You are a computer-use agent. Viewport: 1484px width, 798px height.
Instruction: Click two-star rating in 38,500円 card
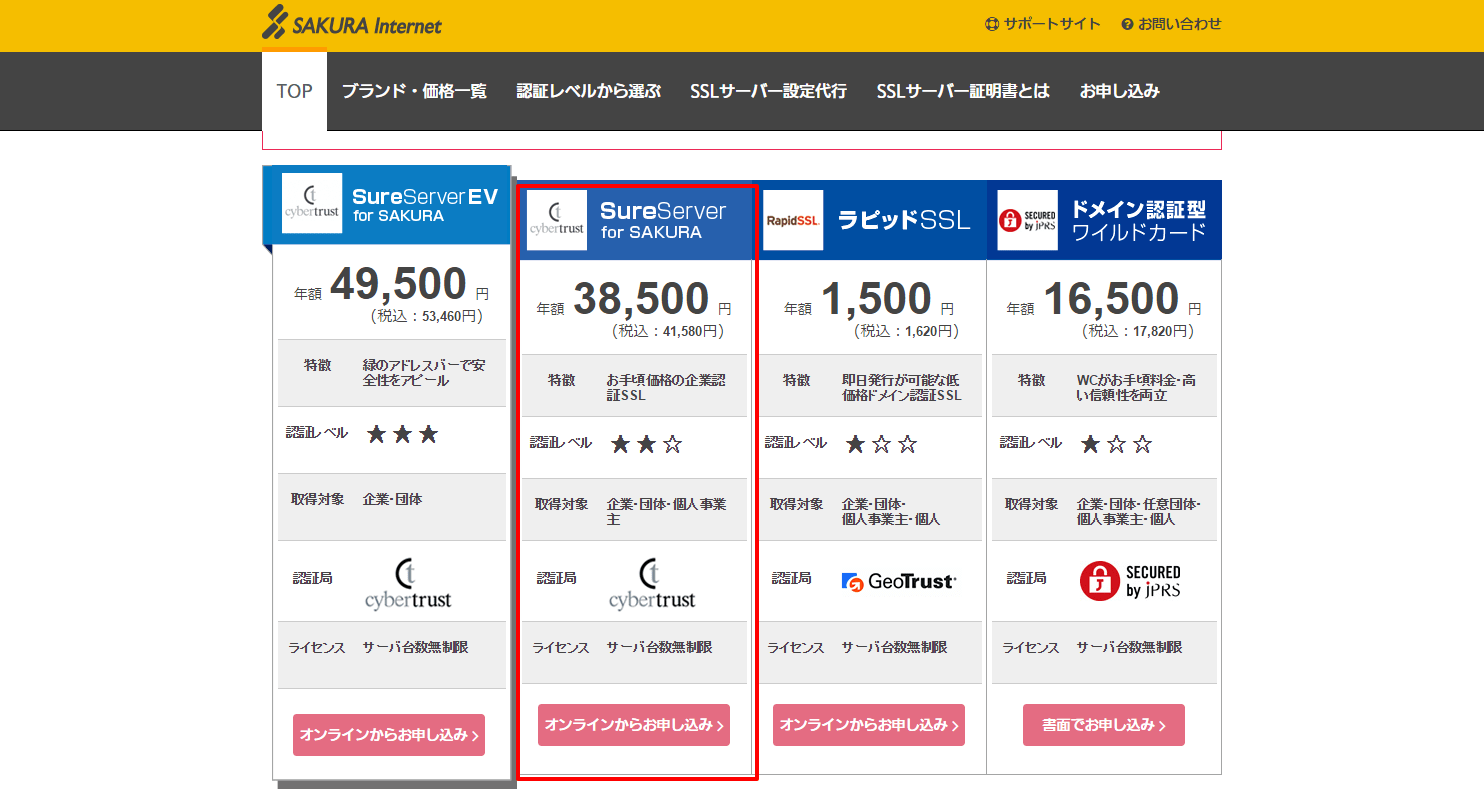pos(647,444)
